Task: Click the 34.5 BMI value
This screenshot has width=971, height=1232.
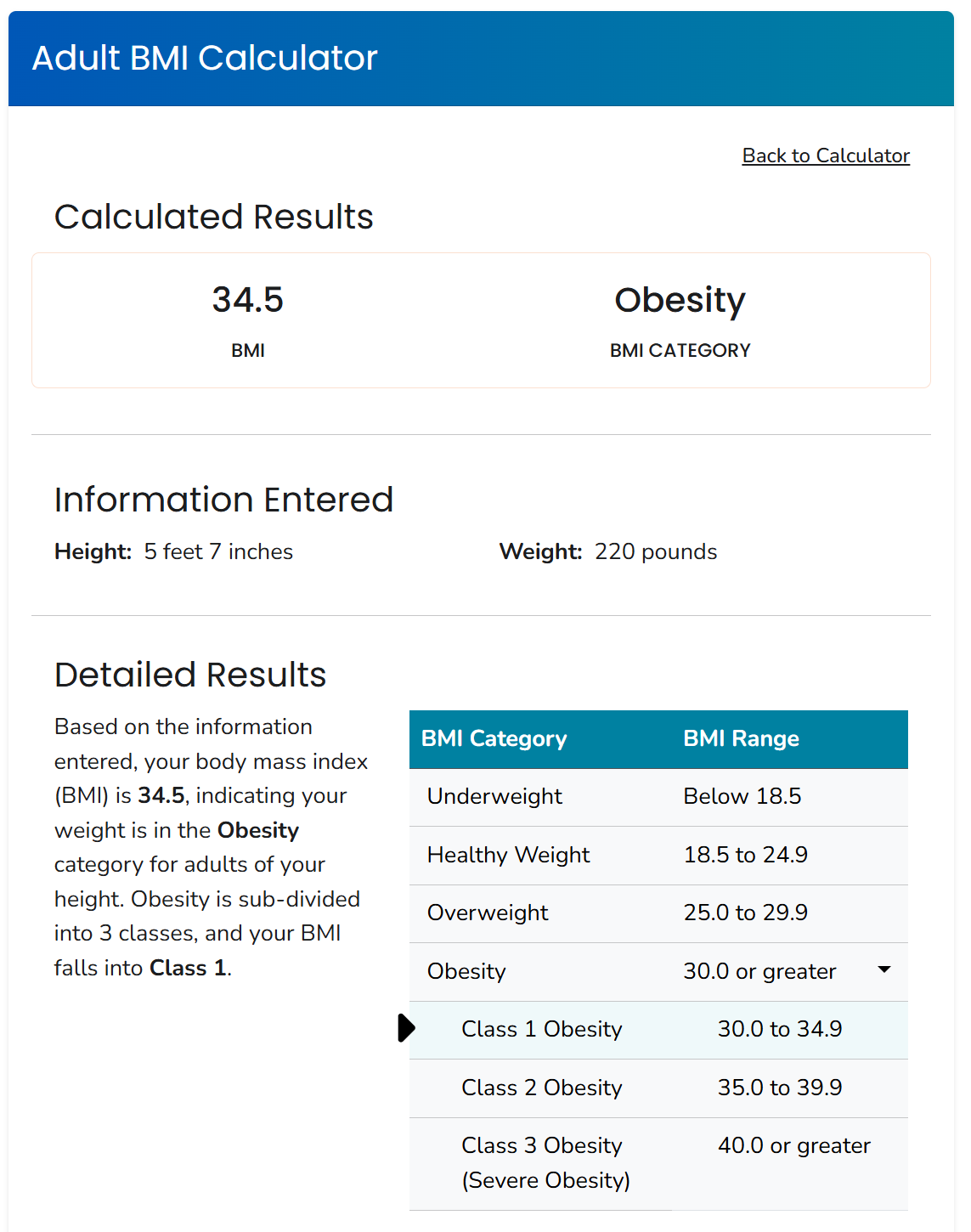Action: 247,300
